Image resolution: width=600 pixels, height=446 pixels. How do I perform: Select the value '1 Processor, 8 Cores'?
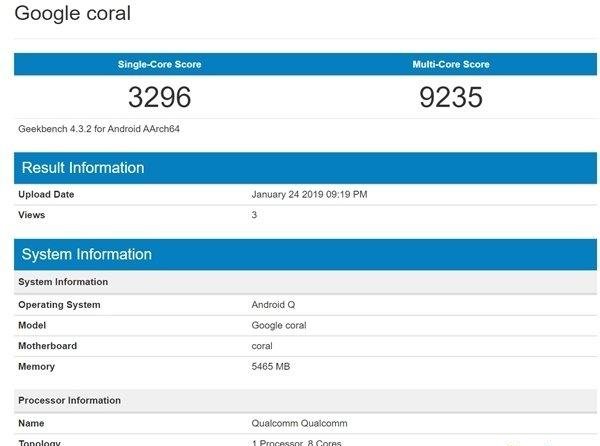pyautogui.click(x=297, y=443)
